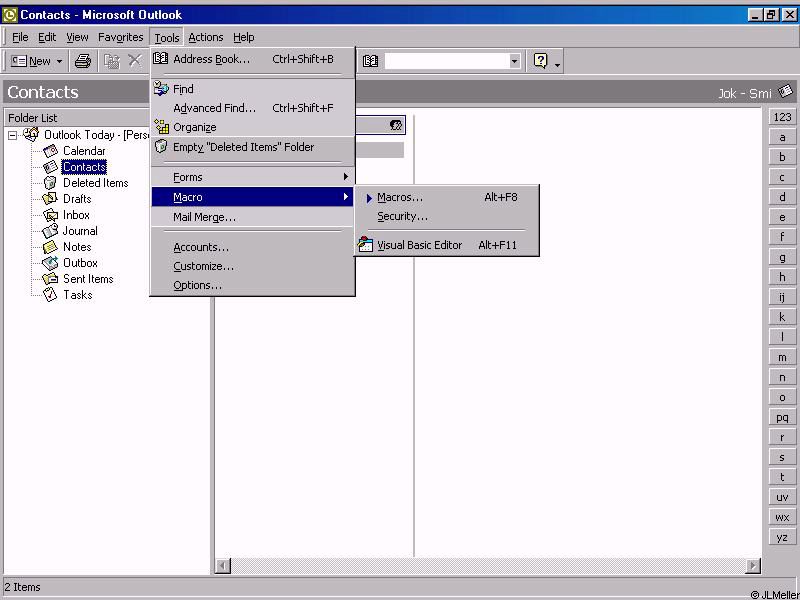800x600 pixels.
Task: Open the Inbox folder
Action: (x=76, y=215)
